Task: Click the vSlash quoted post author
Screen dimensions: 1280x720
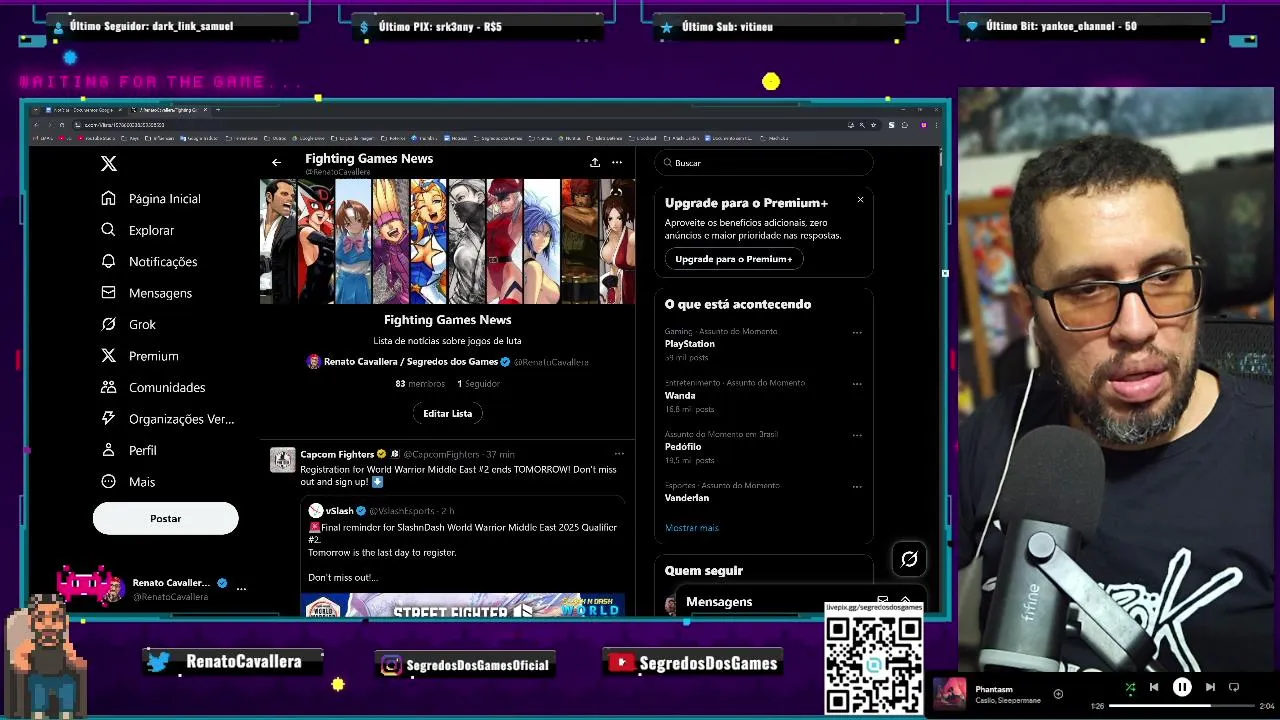Action: (339, 511)
